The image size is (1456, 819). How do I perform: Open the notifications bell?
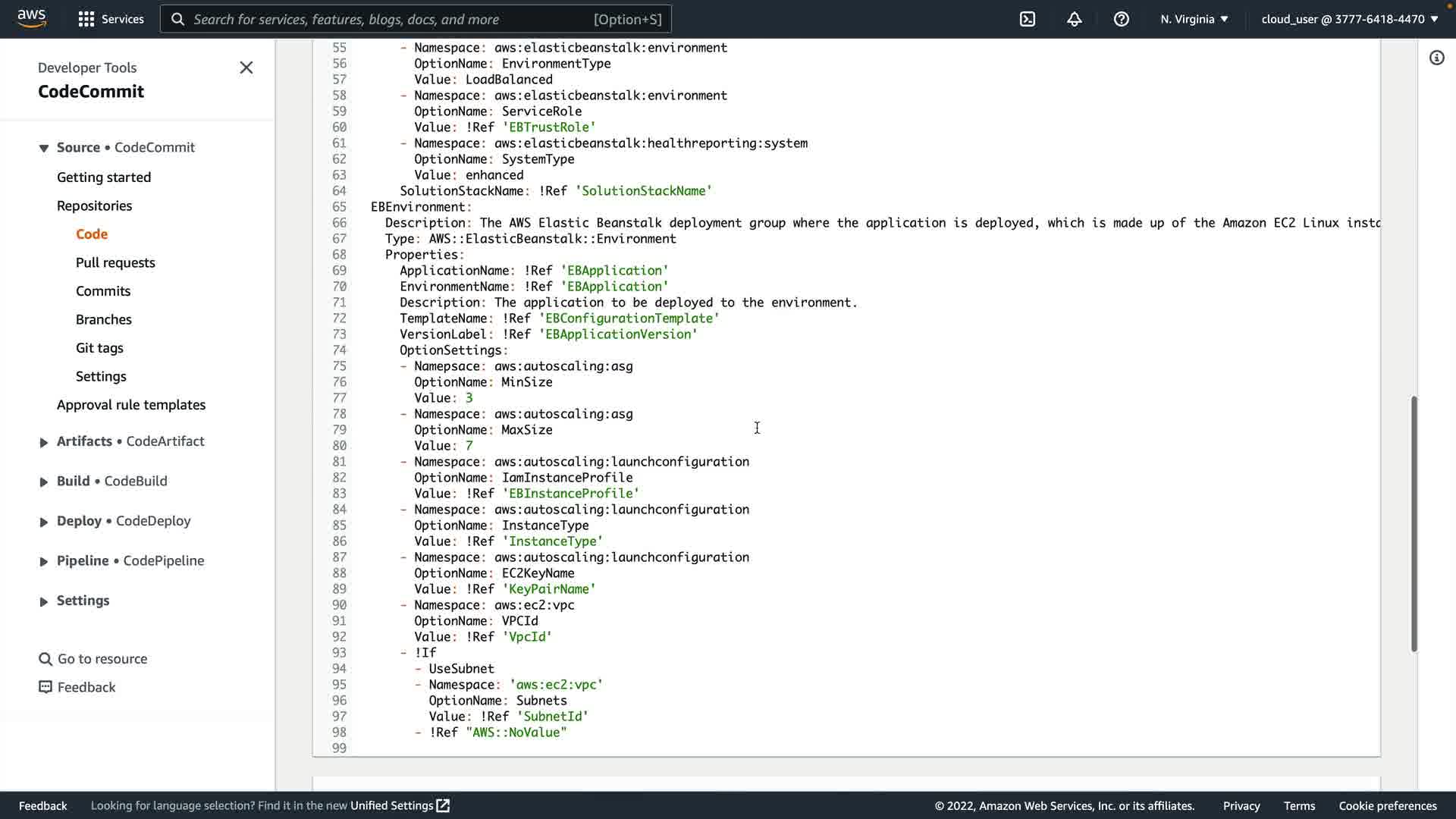(x=1075, y=19)
